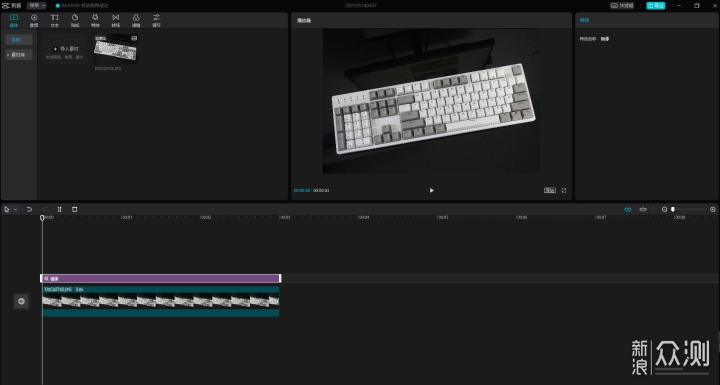Toggle the timeline linkage icon beside magnet
Viewport: 720px width, 385px height.
(x=643, y=209)
